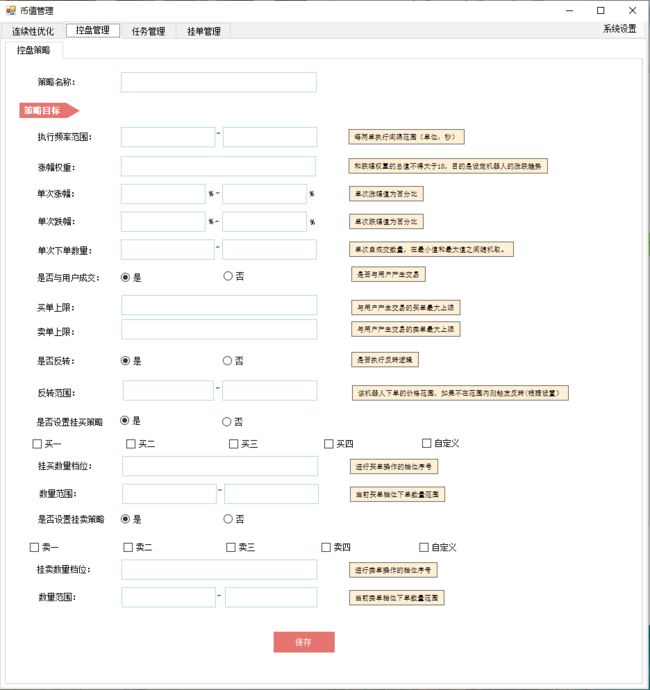The width and height of the screenshot is (650, 690).
Task: Focus sell-side 数量范围 minimum field
Action: click(x=169, y=597)
